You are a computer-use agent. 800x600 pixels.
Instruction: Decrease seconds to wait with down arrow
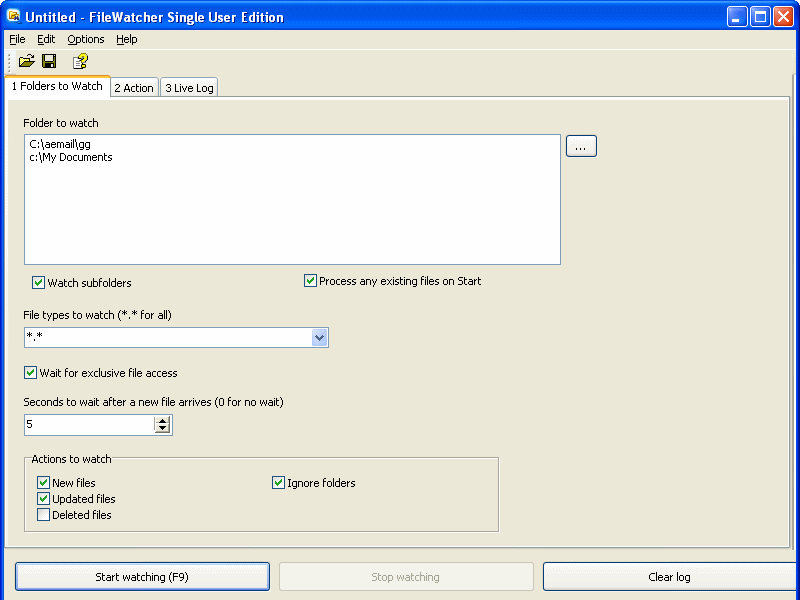(162, 429)
